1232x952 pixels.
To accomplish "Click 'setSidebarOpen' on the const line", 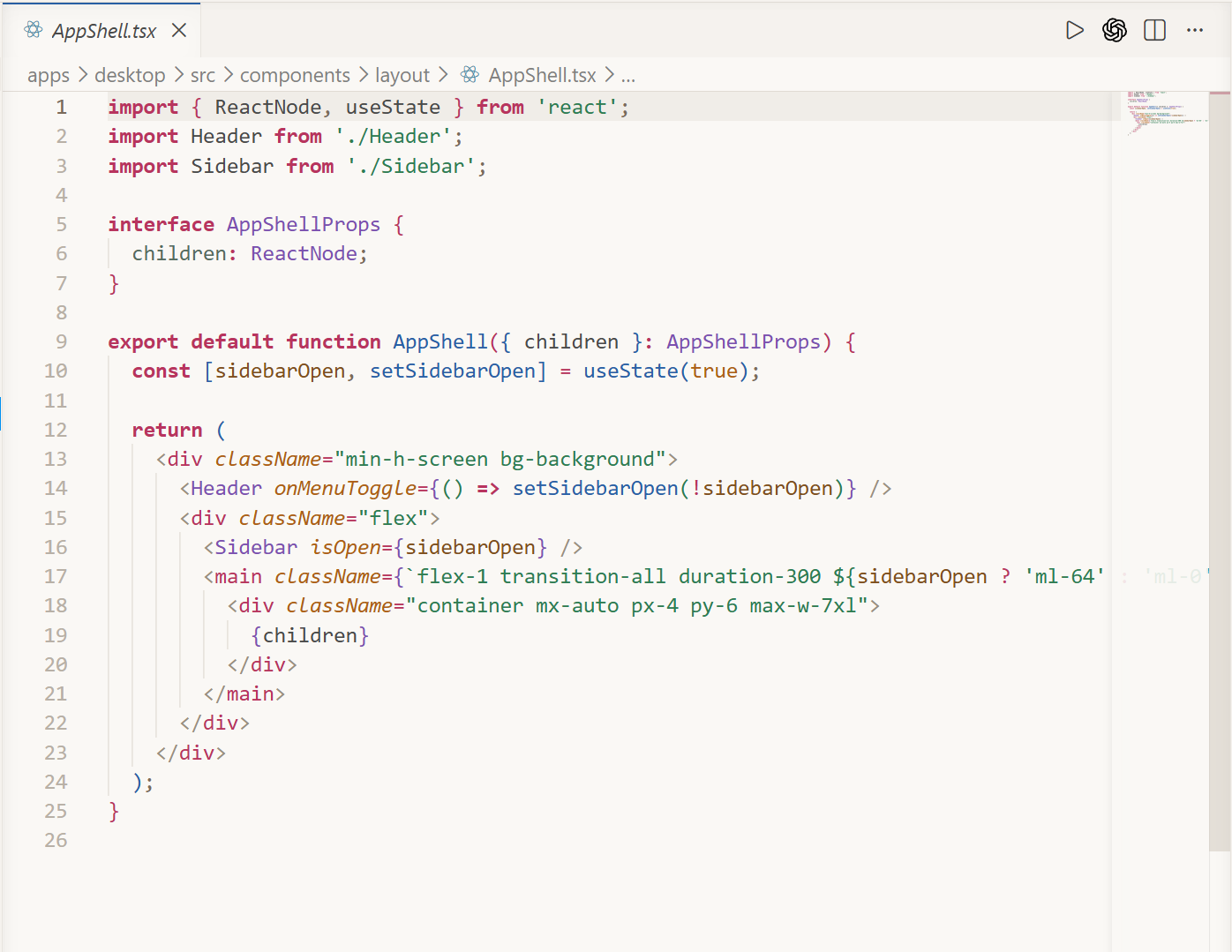I will coord(452,371).
